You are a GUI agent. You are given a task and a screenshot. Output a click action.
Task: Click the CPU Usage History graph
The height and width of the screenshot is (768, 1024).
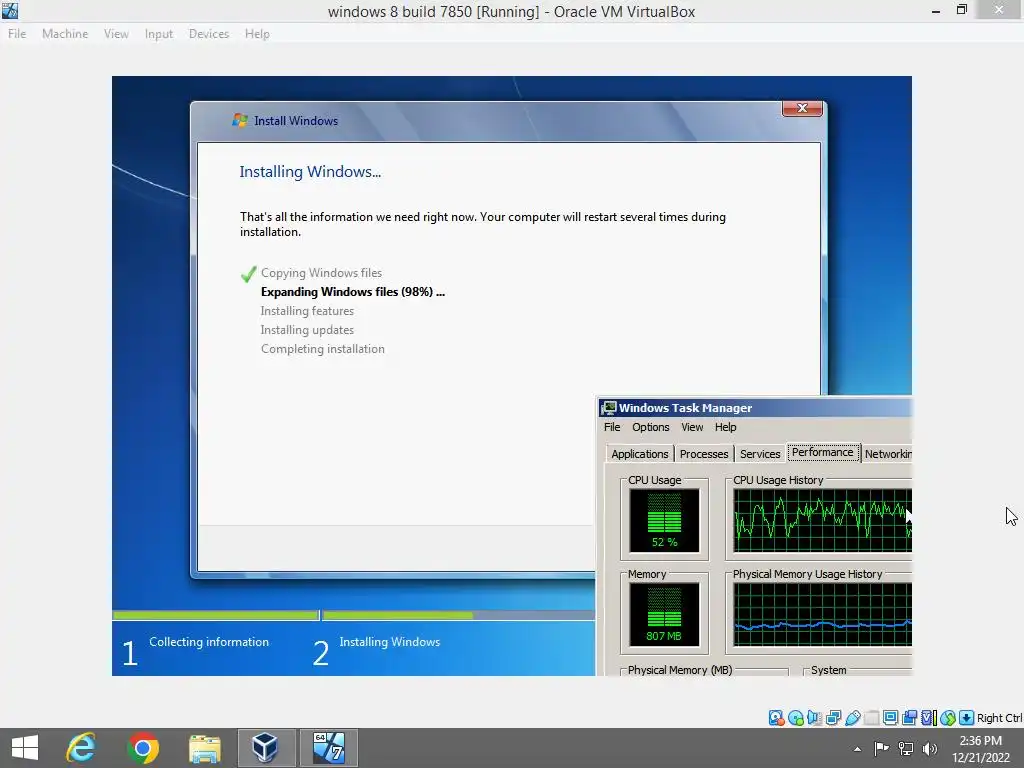[x=822, y=520]
